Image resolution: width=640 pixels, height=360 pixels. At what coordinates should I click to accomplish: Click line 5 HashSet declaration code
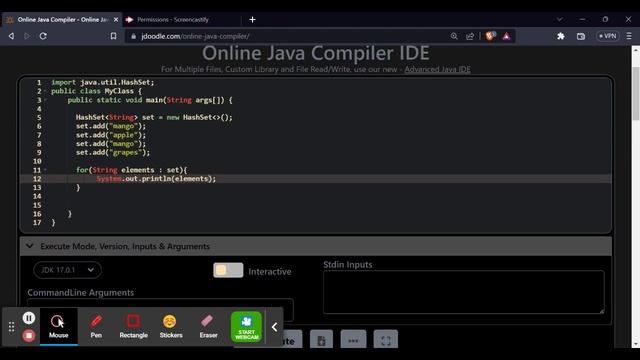pos(154,117)
